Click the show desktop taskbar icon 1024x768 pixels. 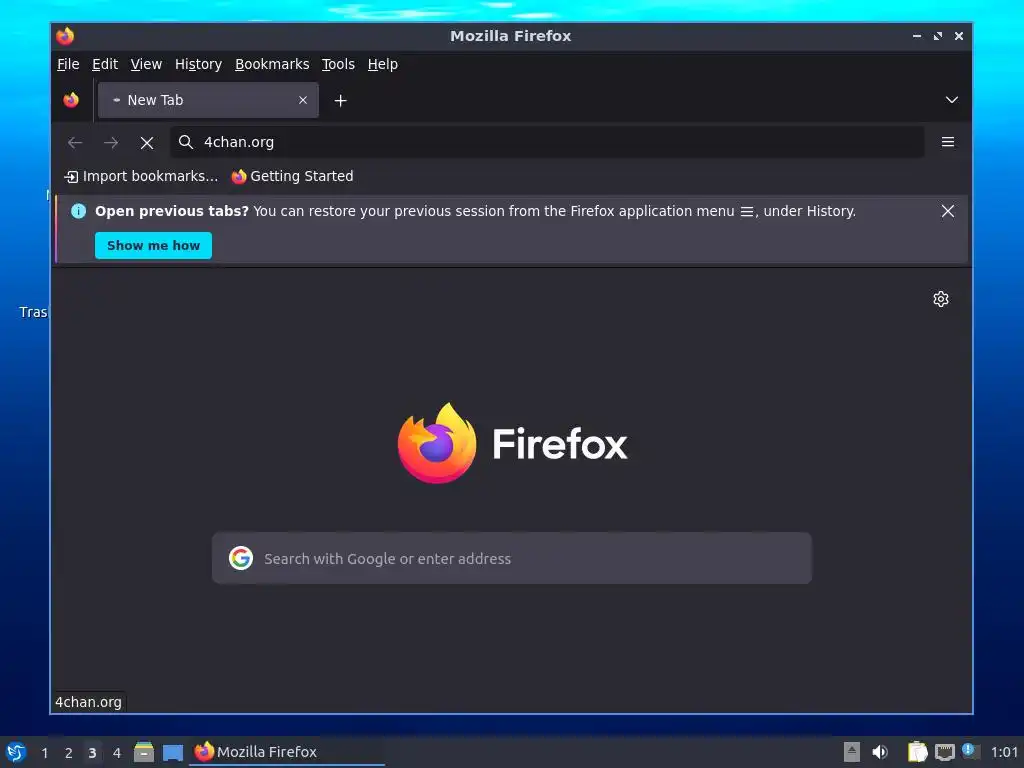[x=172, y=752]
